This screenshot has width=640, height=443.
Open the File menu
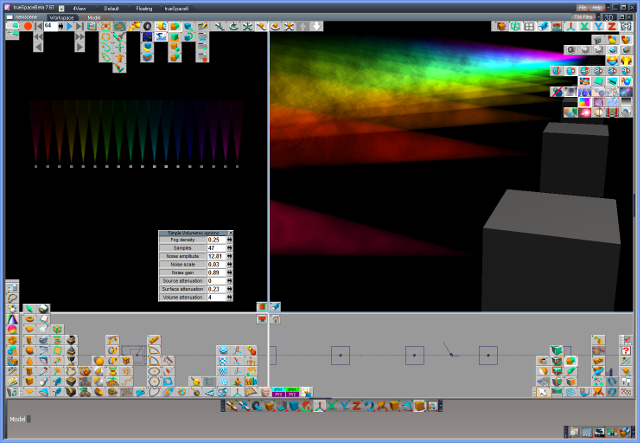[x=581, y=8]
